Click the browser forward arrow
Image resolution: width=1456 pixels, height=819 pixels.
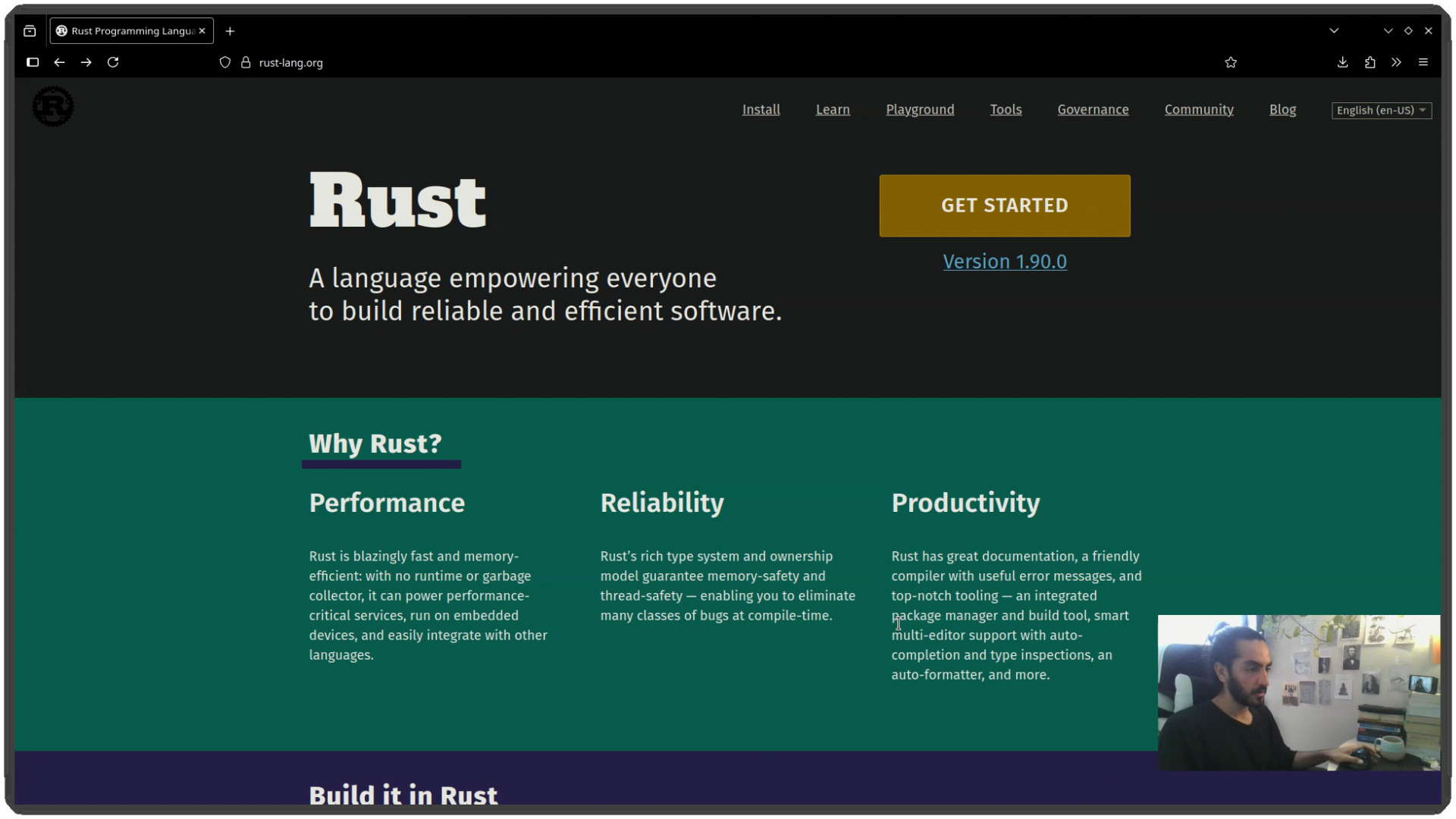86,62
